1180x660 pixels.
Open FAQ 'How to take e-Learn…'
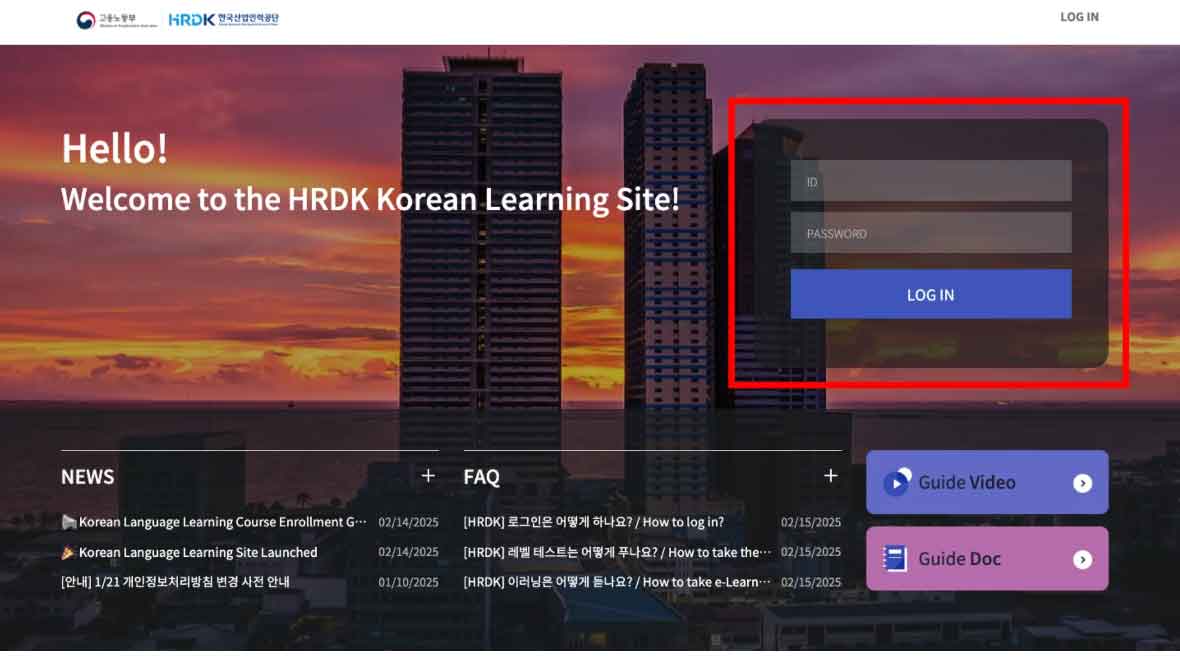pos(617,582)
